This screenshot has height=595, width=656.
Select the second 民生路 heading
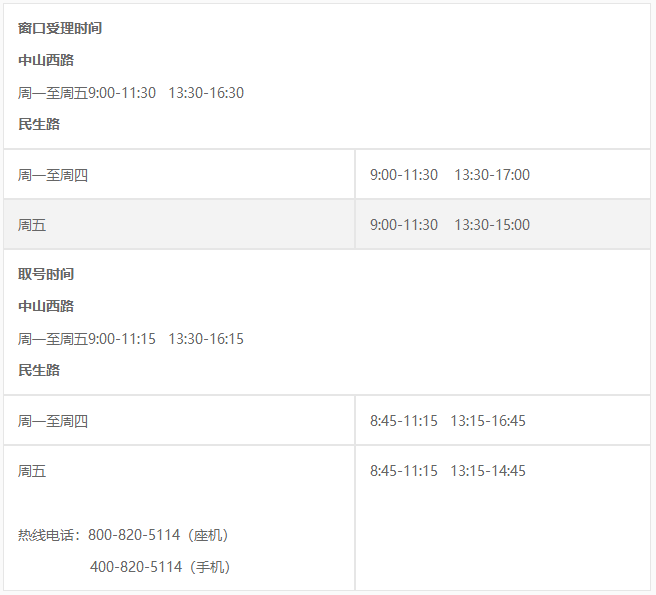tap(39, 370)
